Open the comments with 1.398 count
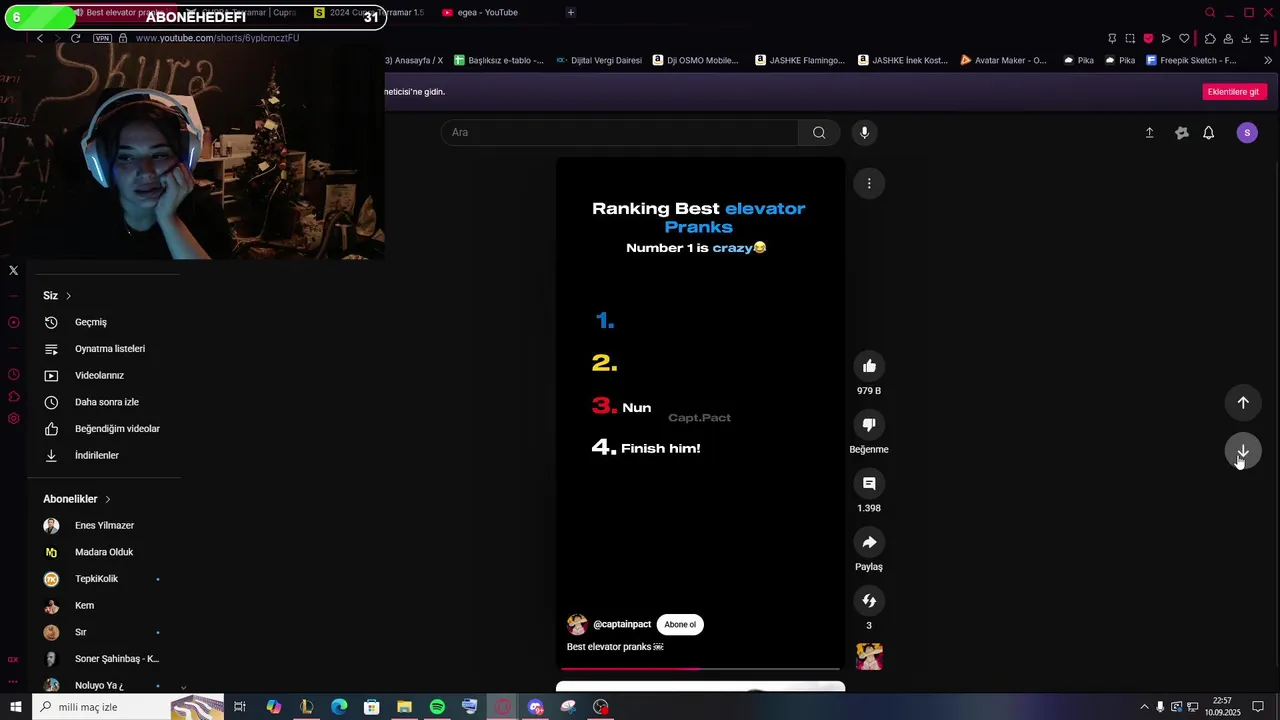Screen dimensions: 1280x720 869,484
